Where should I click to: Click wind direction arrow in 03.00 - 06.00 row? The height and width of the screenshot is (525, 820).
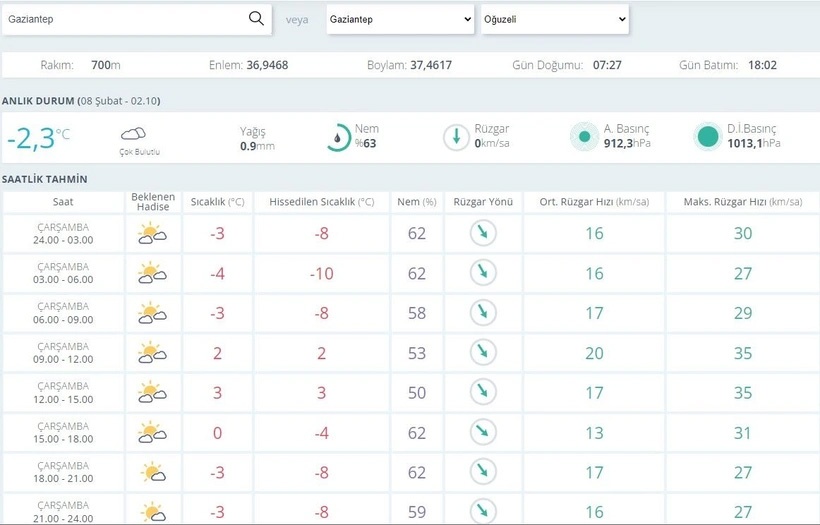click(x=483, y=273)
